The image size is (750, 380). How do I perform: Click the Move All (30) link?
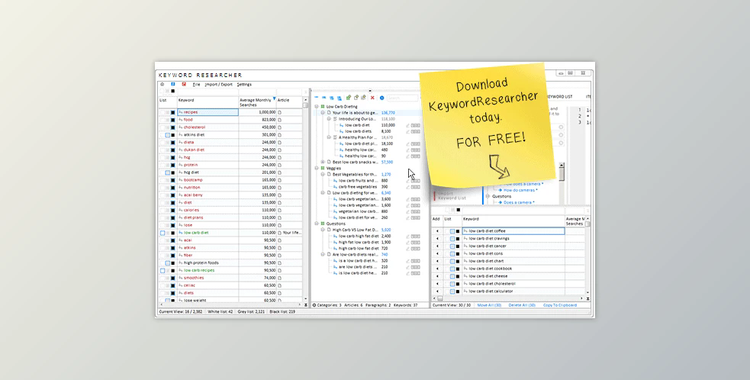tap(489, 305)
